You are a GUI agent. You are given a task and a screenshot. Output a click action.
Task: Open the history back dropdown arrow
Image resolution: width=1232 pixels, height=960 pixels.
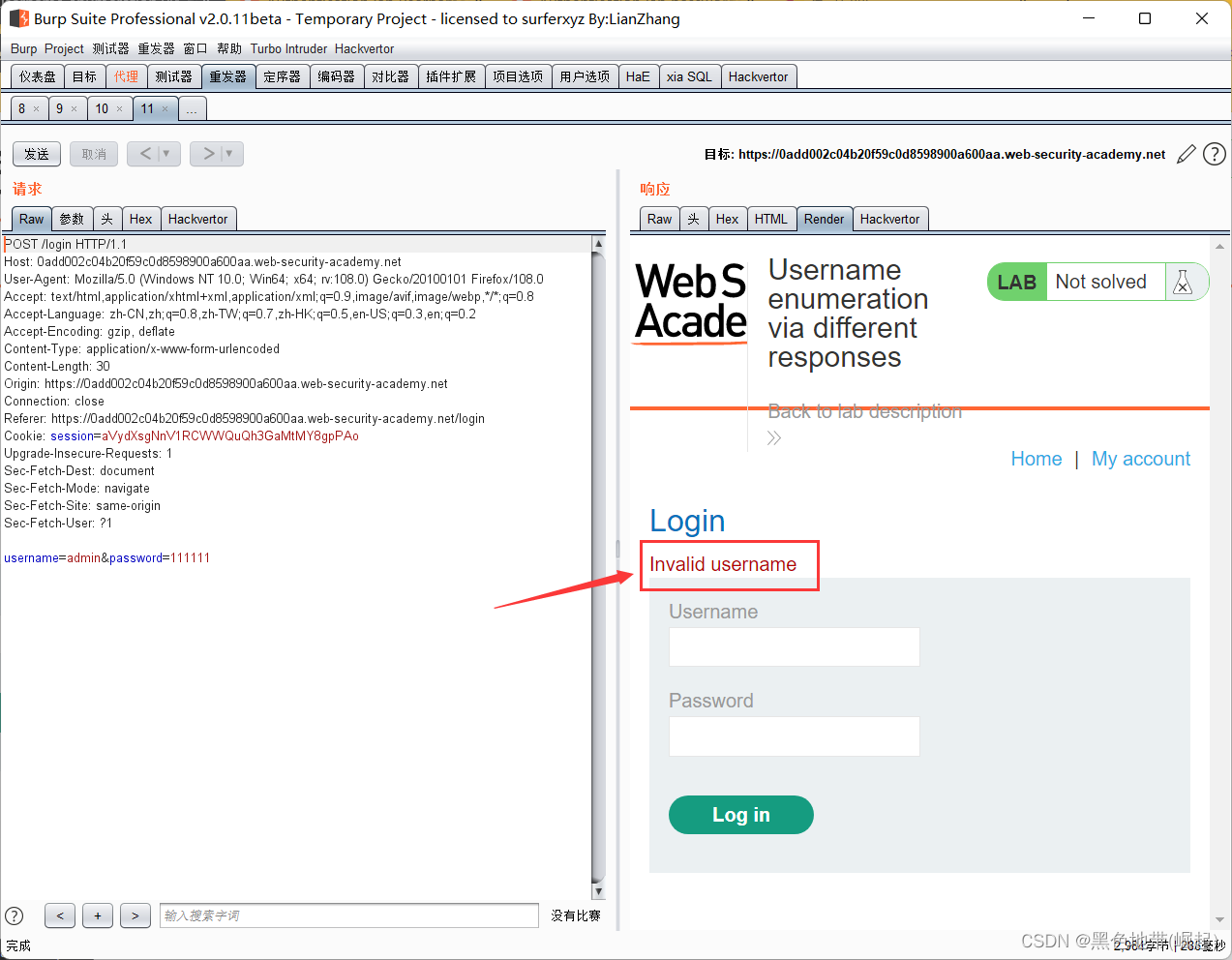point(166,154)
